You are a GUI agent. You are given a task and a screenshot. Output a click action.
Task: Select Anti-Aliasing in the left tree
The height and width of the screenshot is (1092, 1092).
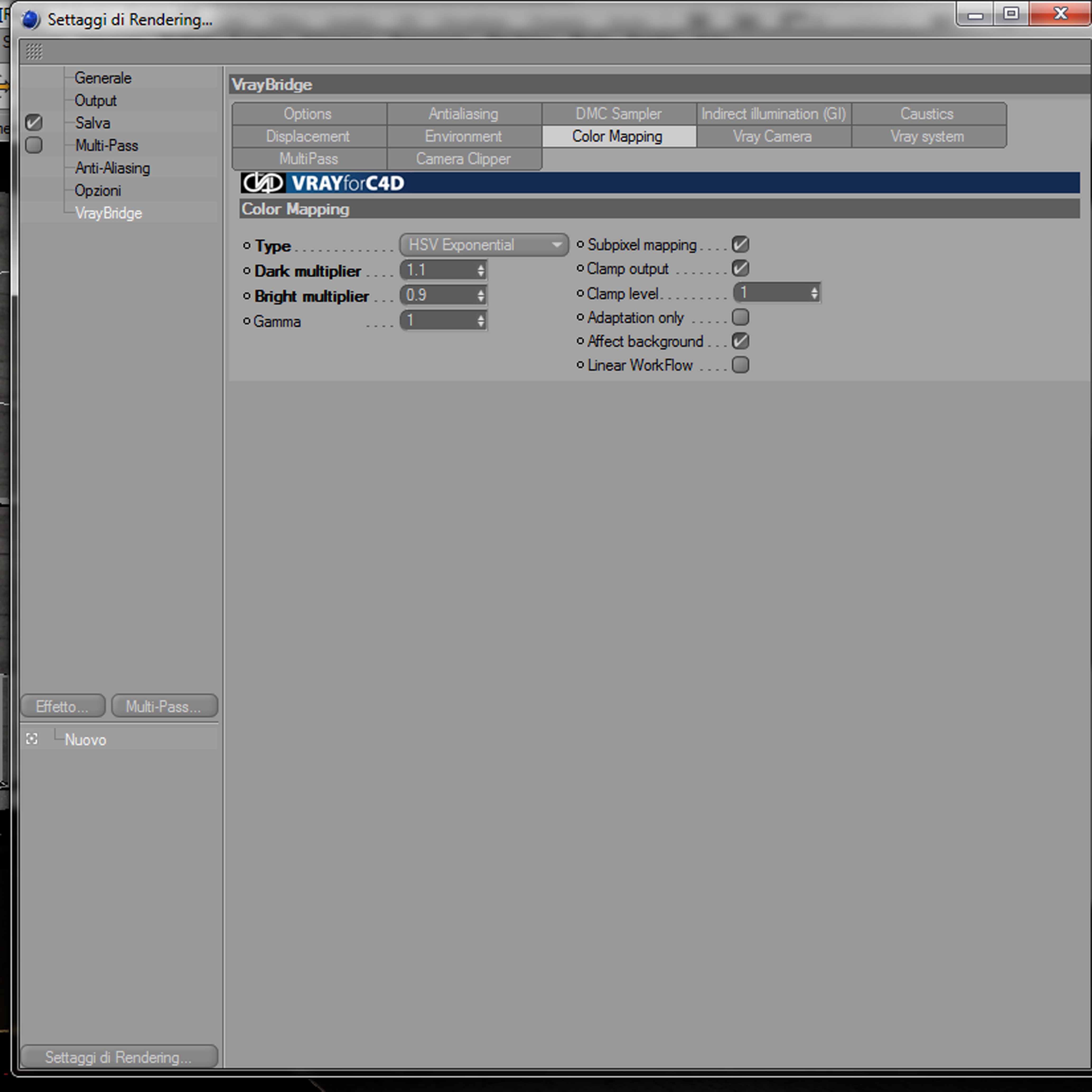(x=113, y=168)
